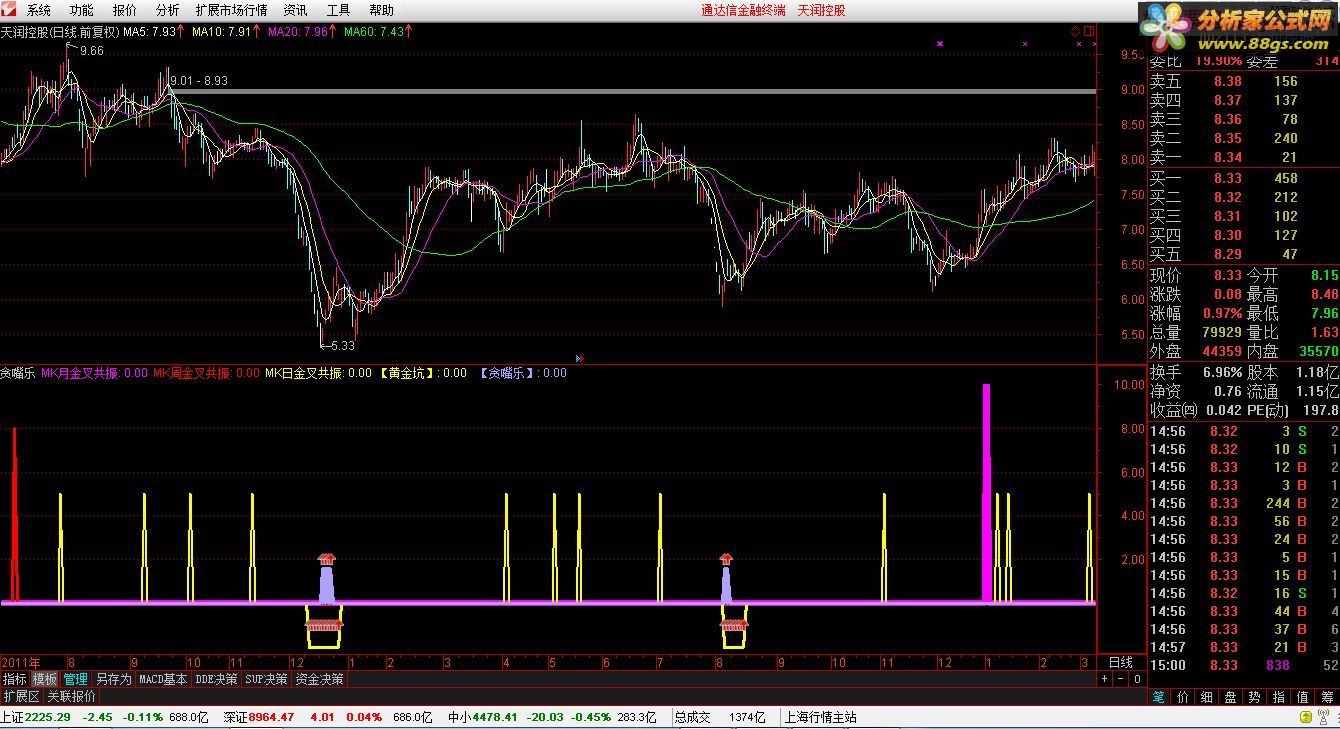This screenshot has height=729, width=1340.
Task: Click the MA60: 7.43 indicator label
Action: coord(378,31)
